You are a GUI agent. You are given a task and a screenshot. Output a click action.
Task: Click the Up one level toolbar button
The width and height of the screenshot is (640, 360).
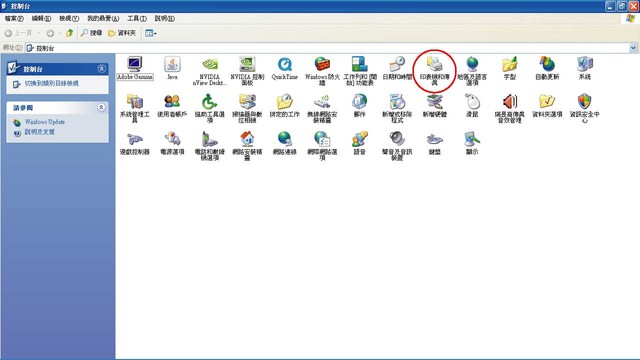pyautogui.click(x=70, y=33)
